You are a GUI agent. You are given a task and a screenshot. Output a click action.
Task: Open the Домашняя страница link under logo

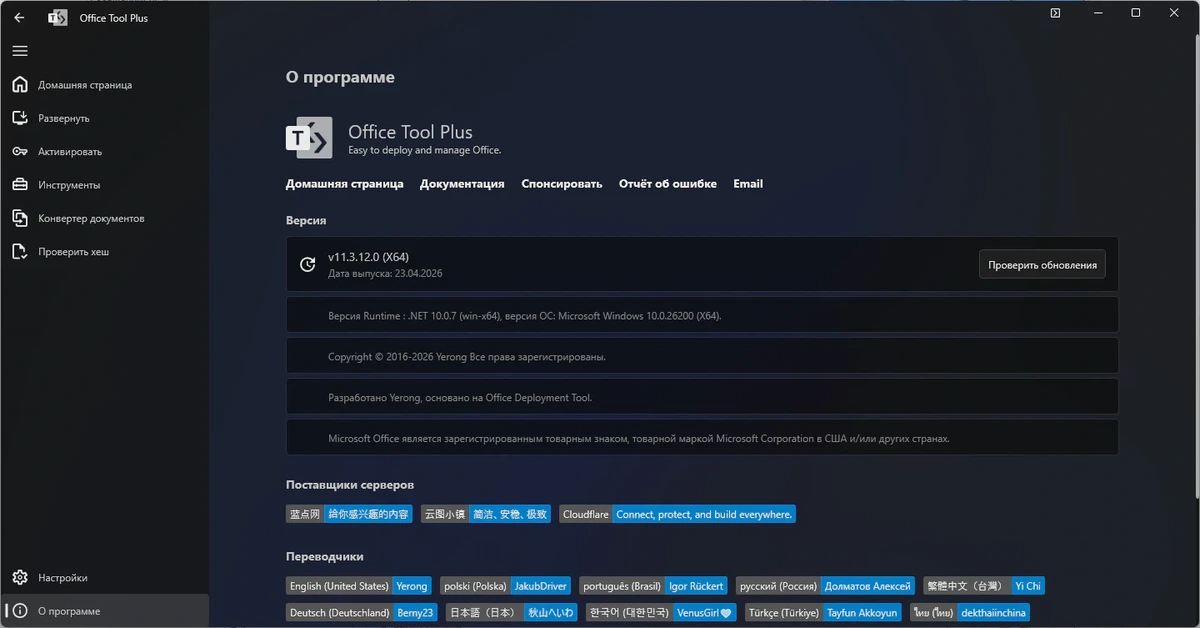pyautogui.click(x=345, y=184)
